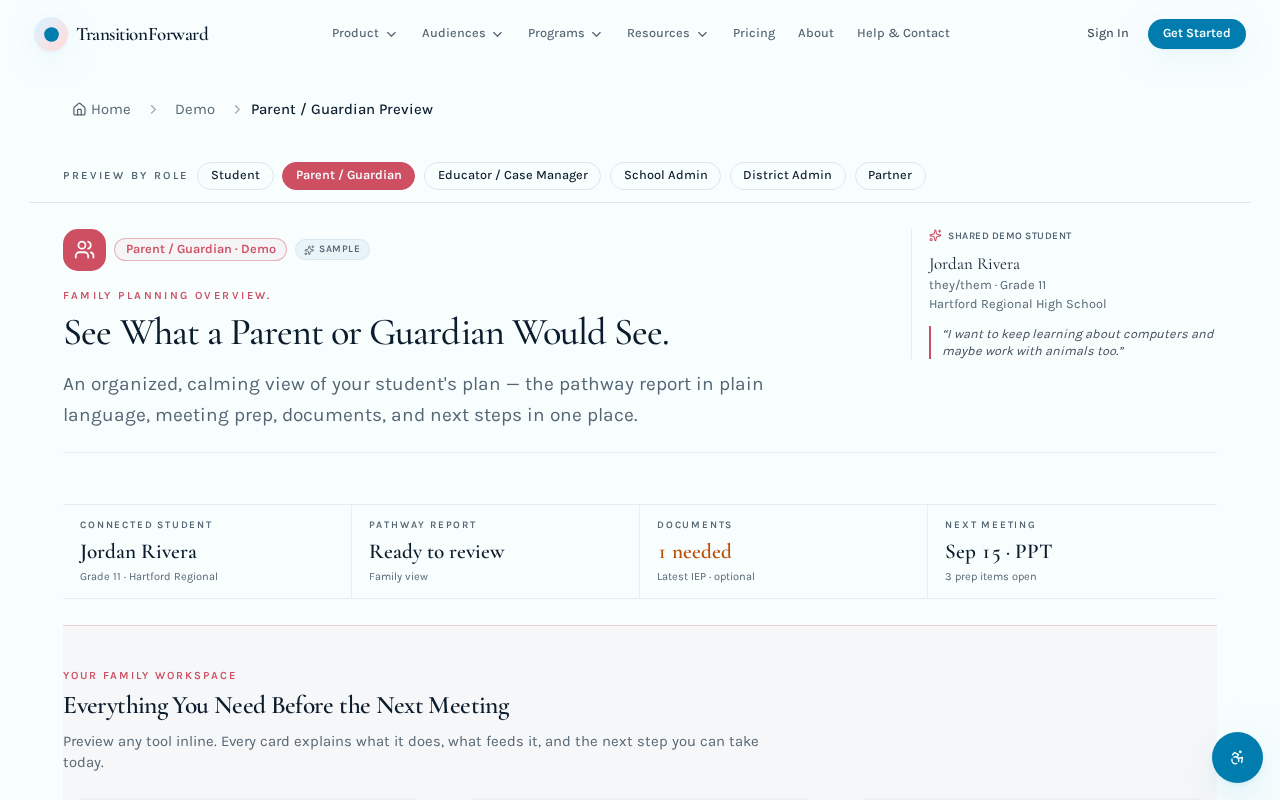The image size is (1280, 800).
Task: Go to the Pricing page
Action: tap(754, 33)
